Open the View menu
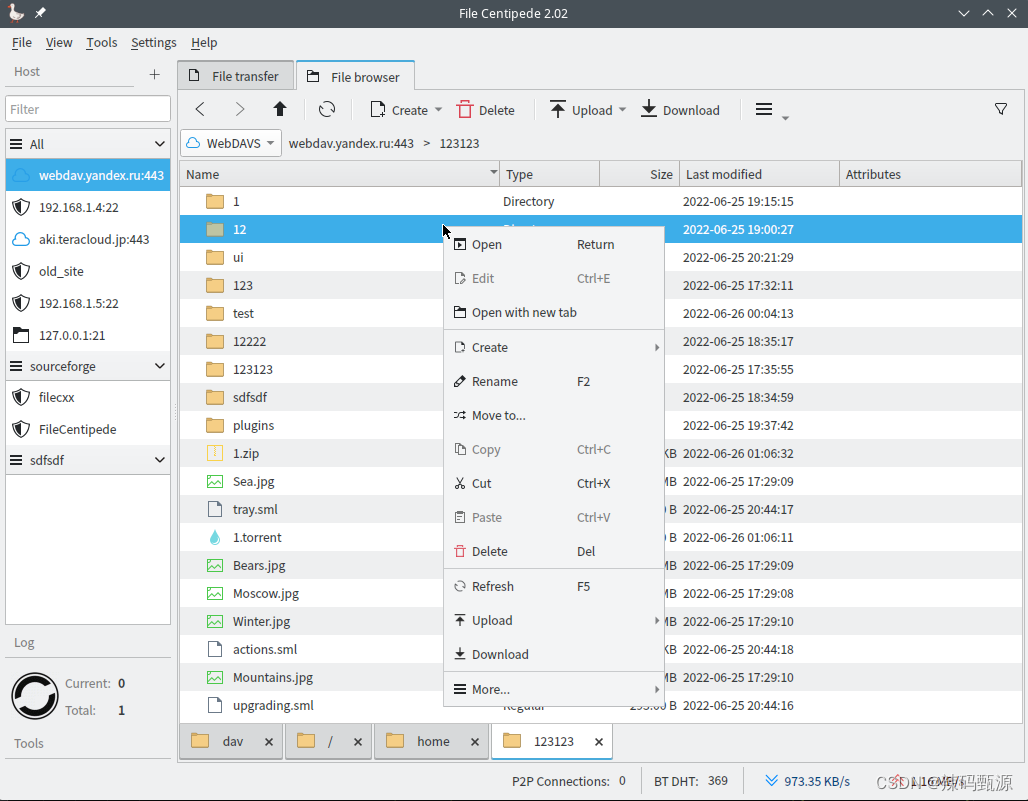 59,43
